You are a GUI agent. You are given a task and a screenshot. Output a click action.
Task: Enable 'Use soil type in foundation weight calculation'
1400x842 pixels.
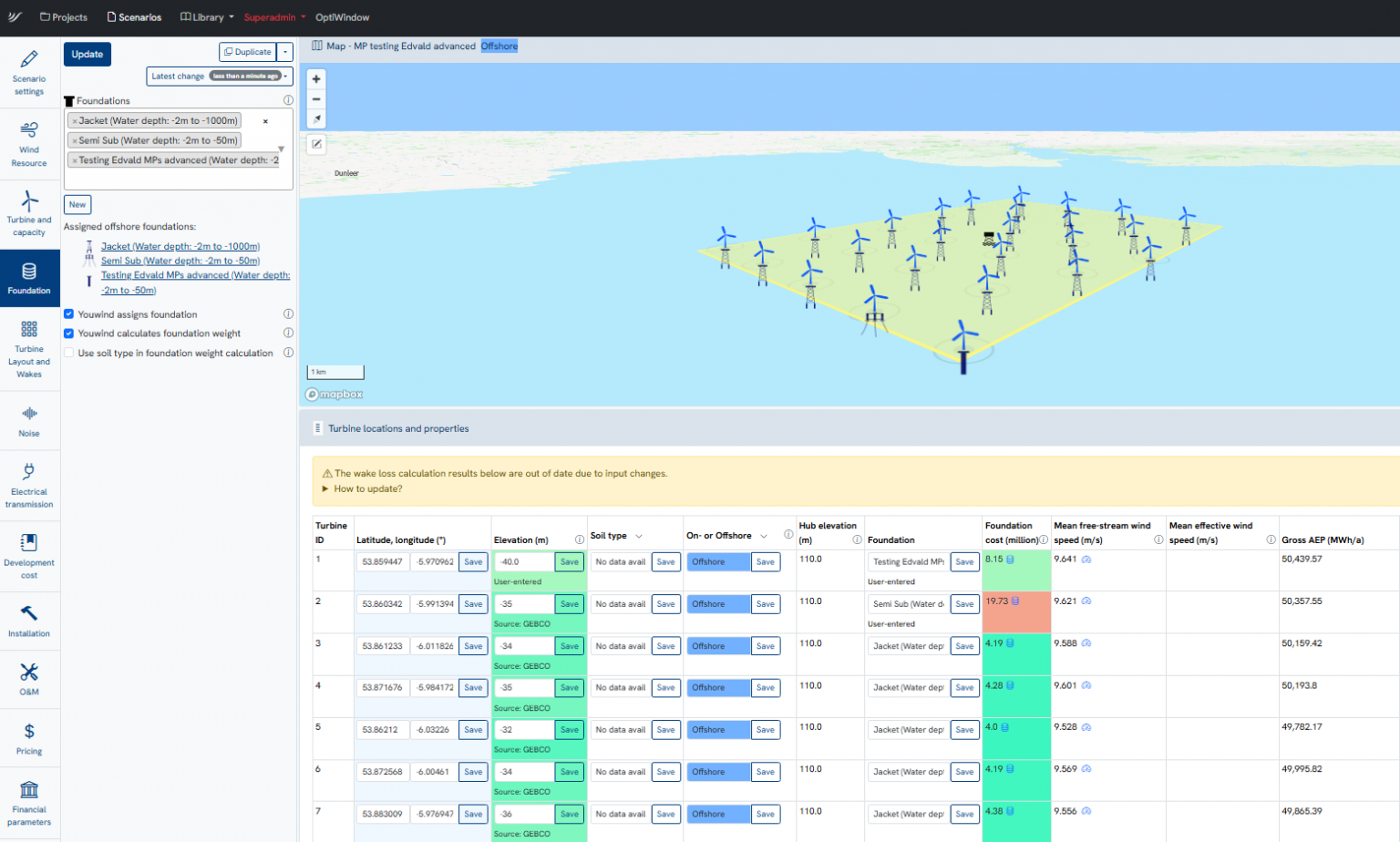click(x=68, y=353)
